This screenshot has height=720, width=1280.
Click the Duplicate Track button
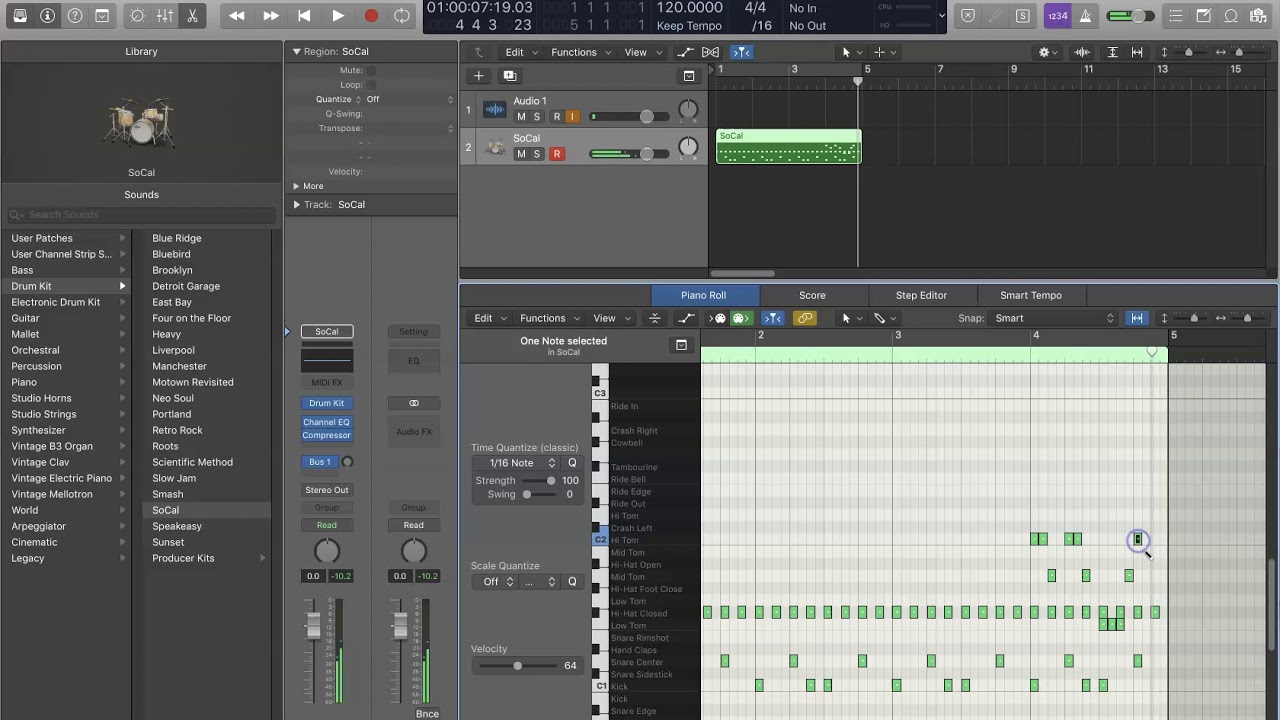[509, 76]
